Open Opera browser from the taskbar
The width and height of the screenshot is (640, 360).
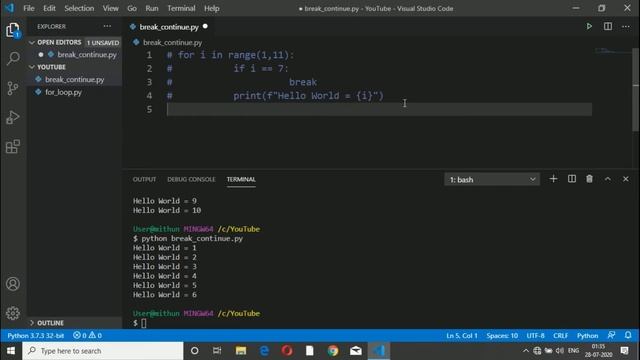tap(287, 351)
